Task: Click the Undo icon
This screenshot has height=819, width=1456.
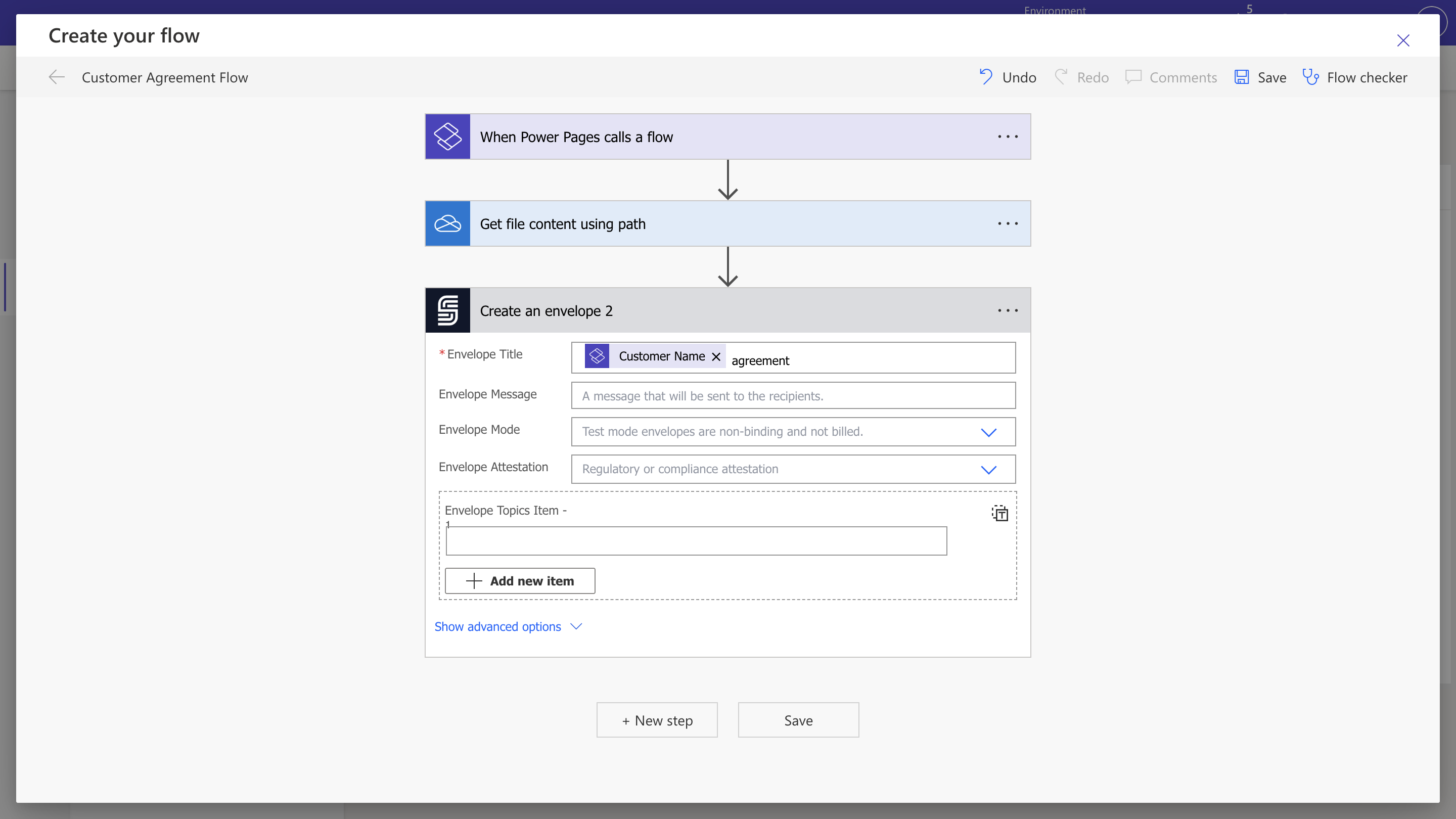Action: [x=985, y=77]
